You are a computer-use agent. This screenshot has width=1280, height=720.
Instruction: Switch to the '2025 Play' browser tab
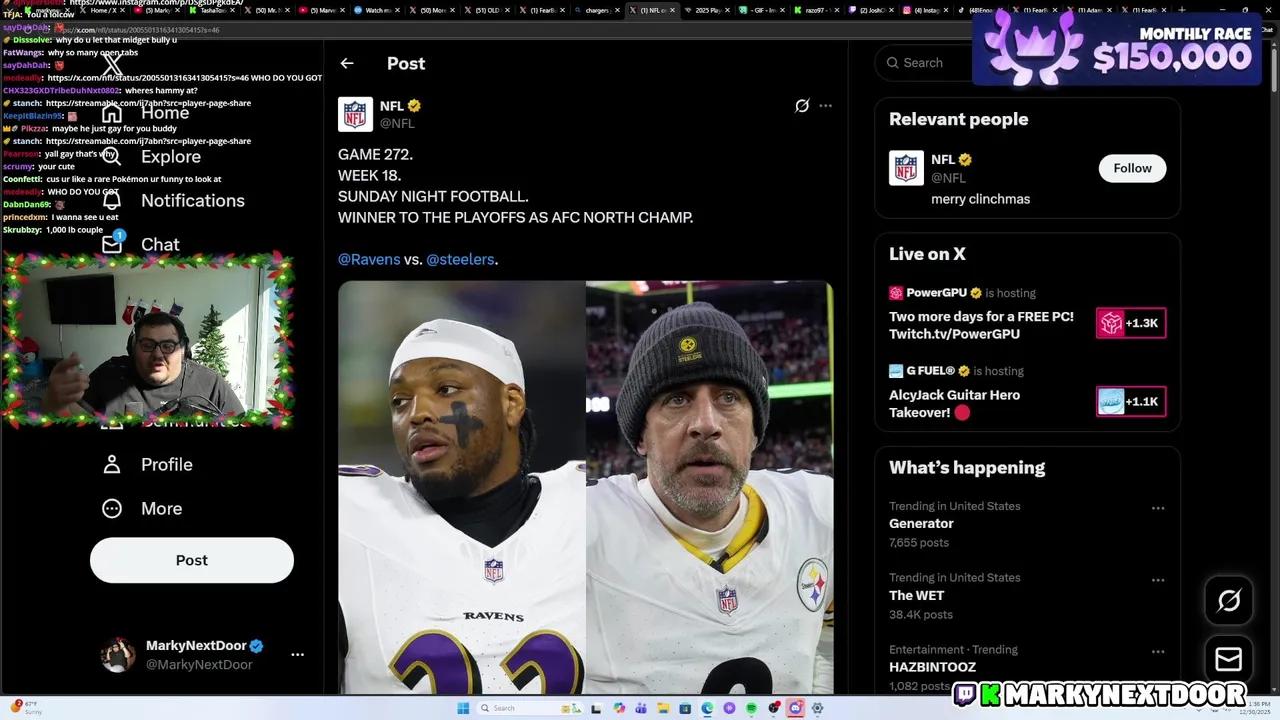pos(708,10)
